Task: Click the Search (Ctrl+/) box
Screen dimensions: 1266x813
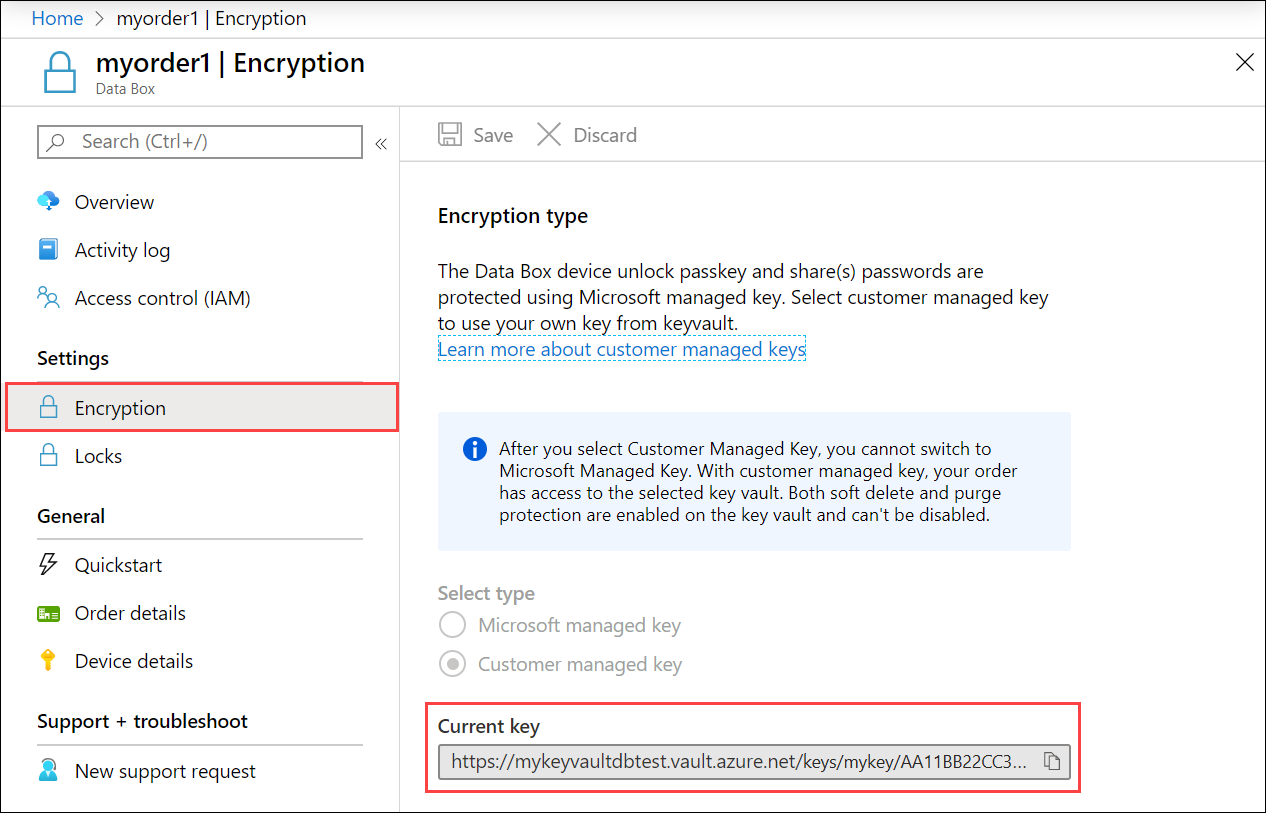Action: click(200, 142)
